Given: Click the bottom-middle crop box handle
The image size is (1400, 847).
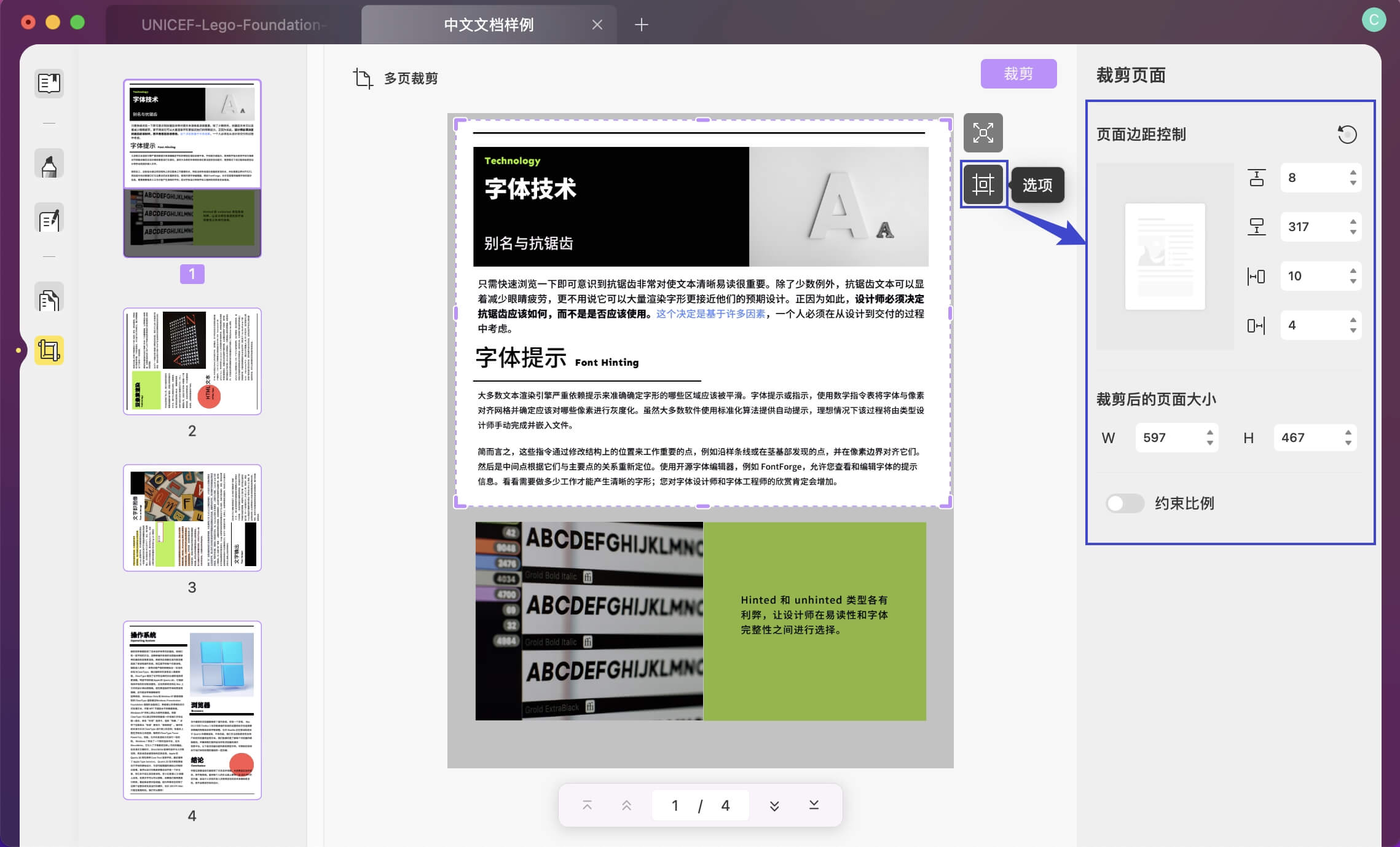Looking at the screenshot, I should (x=703, y=506).
